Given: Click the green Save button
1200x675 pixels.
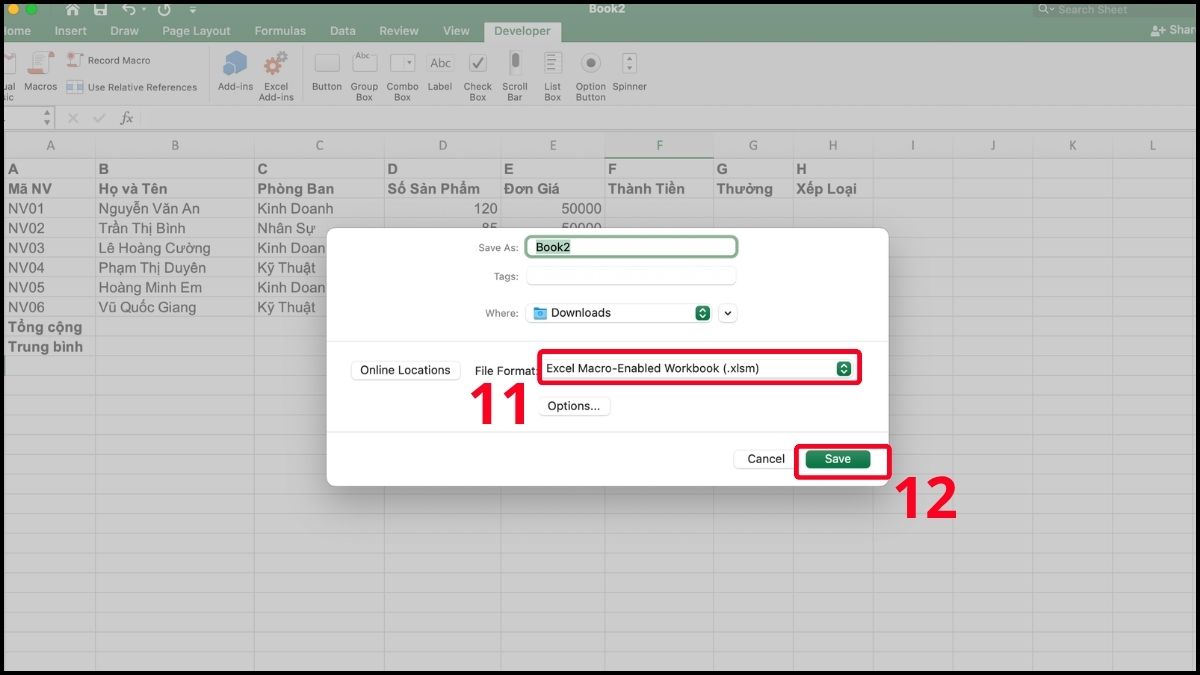Looking at the screenshot, I should point(838,459).
